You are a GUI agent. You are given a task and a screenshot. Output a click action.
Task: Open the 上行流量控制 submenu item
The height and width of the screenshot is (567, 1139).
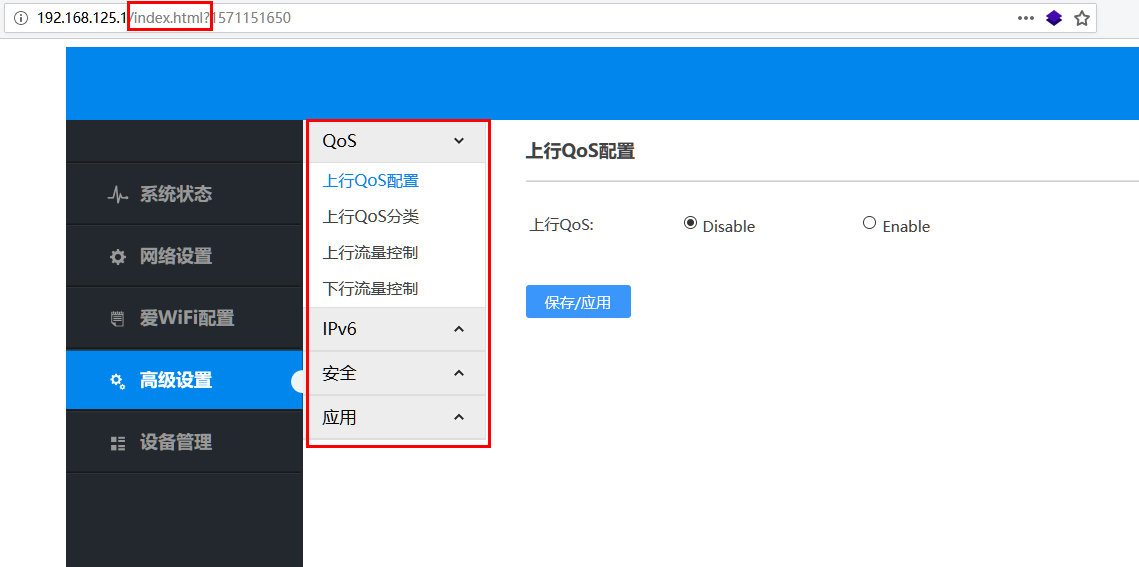pos(370,253)
